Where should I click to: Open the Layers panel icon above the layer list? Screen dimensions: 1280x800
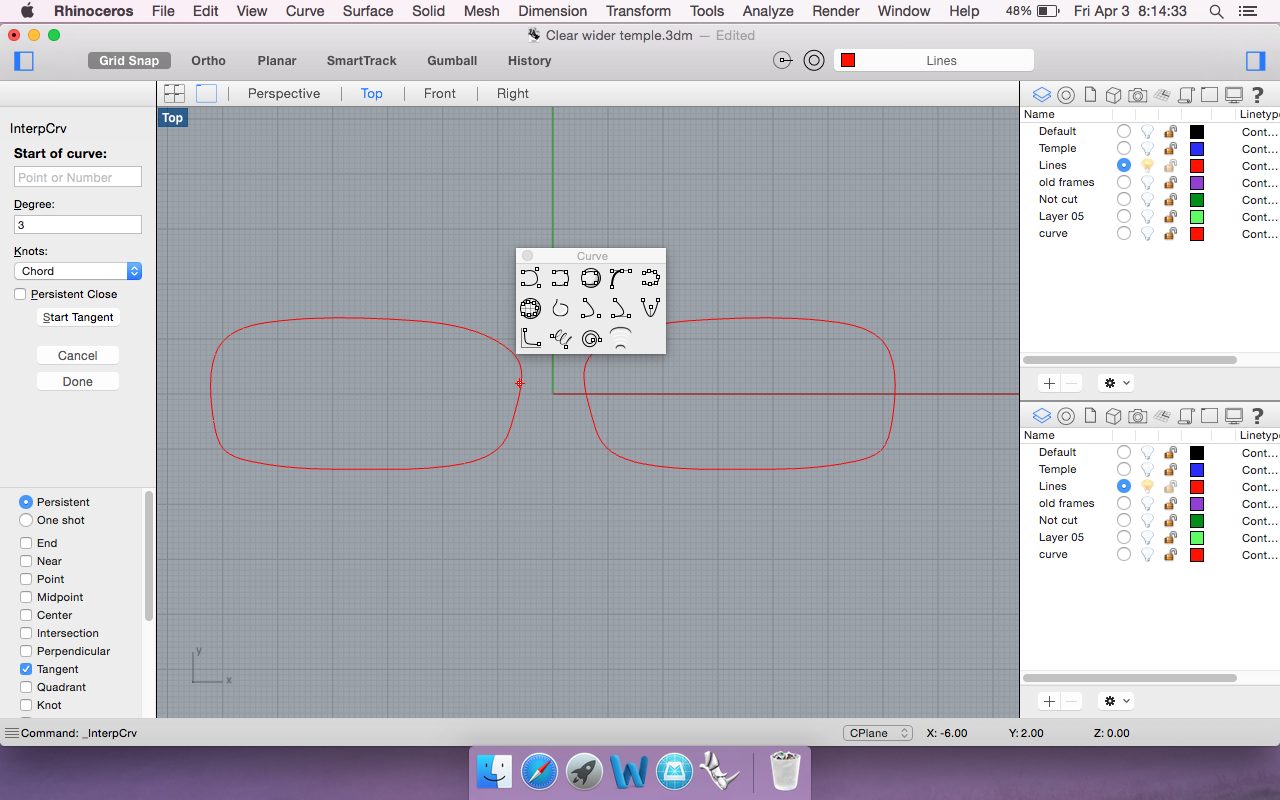[1041, 94]
